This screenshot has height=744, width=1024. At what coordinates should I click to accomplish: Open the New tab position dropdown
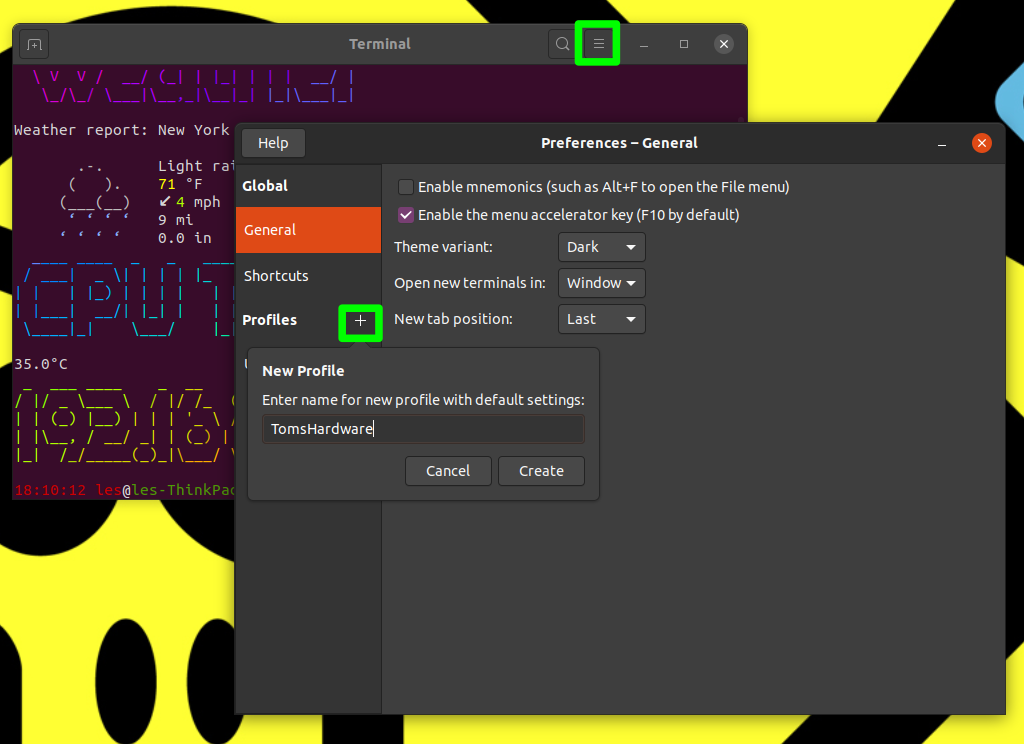coord(601,319)
